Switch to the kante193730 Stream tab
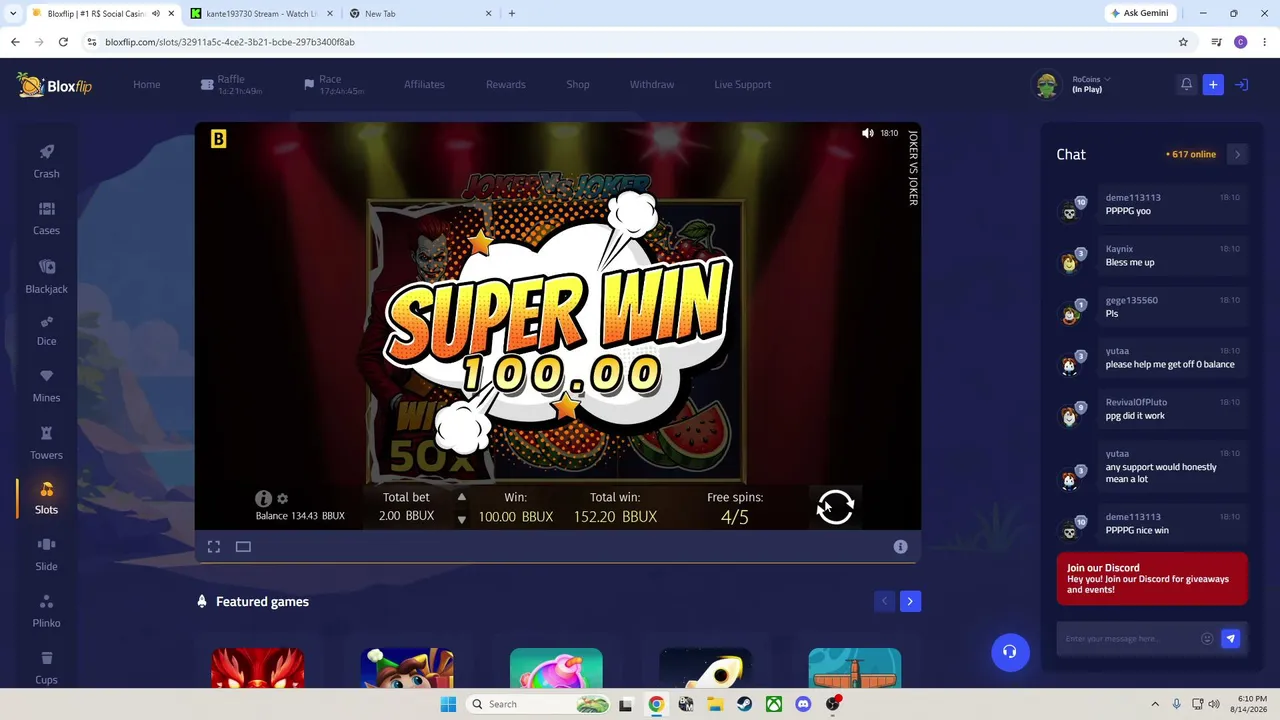 coord(260,14)
